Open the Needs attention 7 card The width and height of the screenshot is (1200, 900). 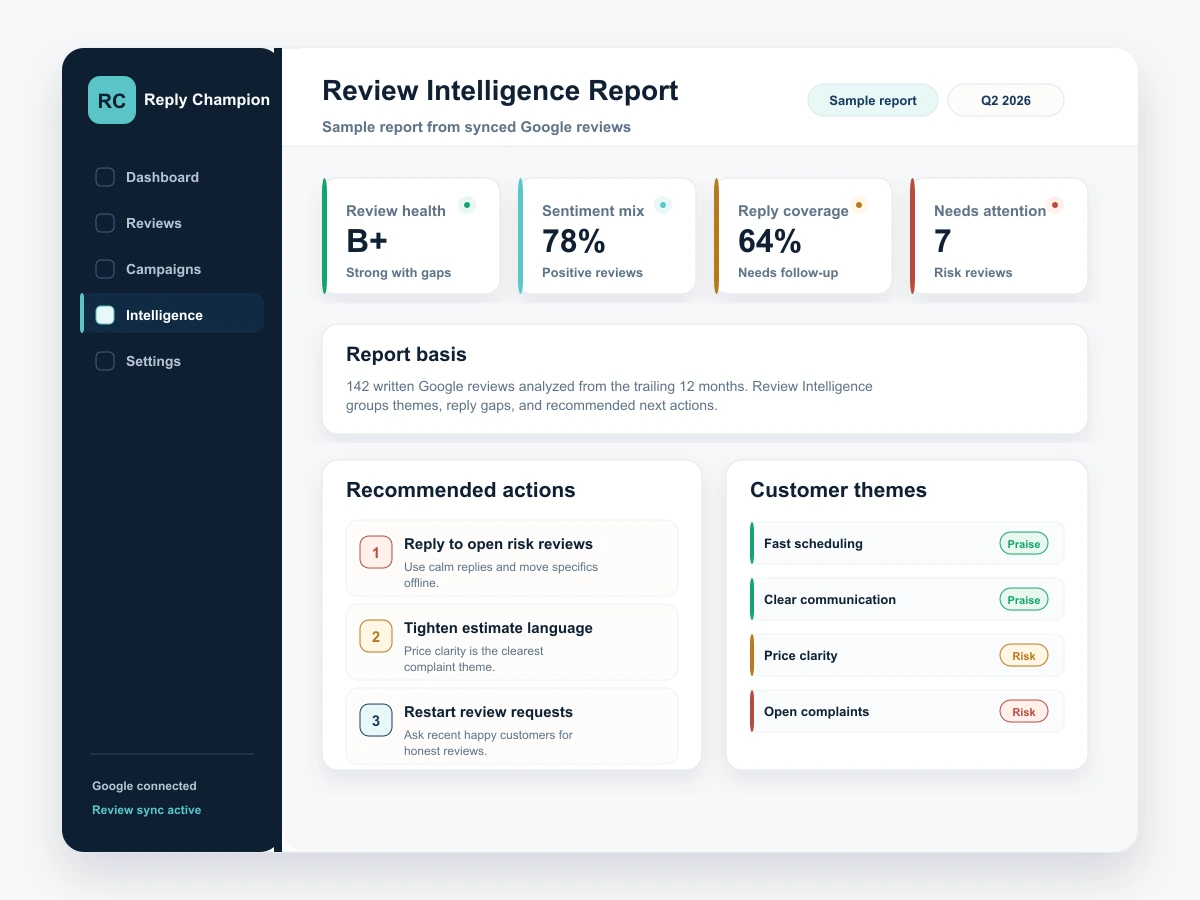(999, 236)
